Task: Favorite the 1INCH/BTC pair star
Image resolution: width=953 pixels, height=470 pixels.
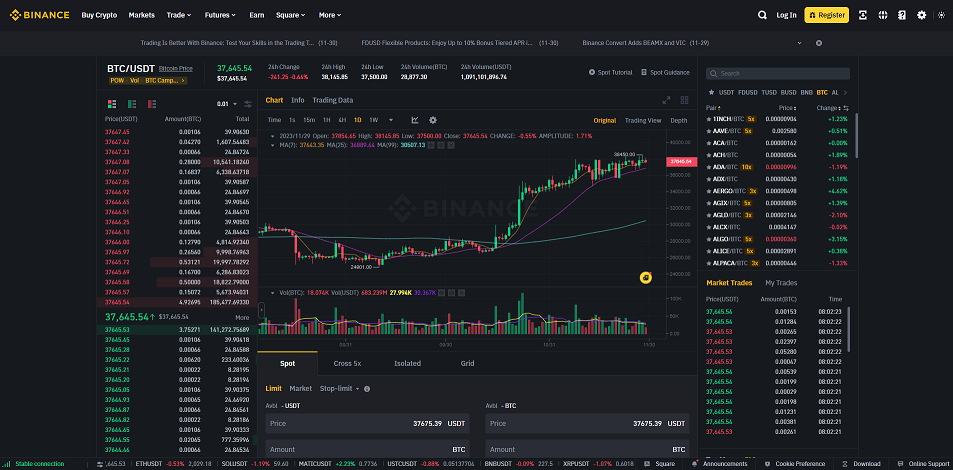Action: click(708, 119)
